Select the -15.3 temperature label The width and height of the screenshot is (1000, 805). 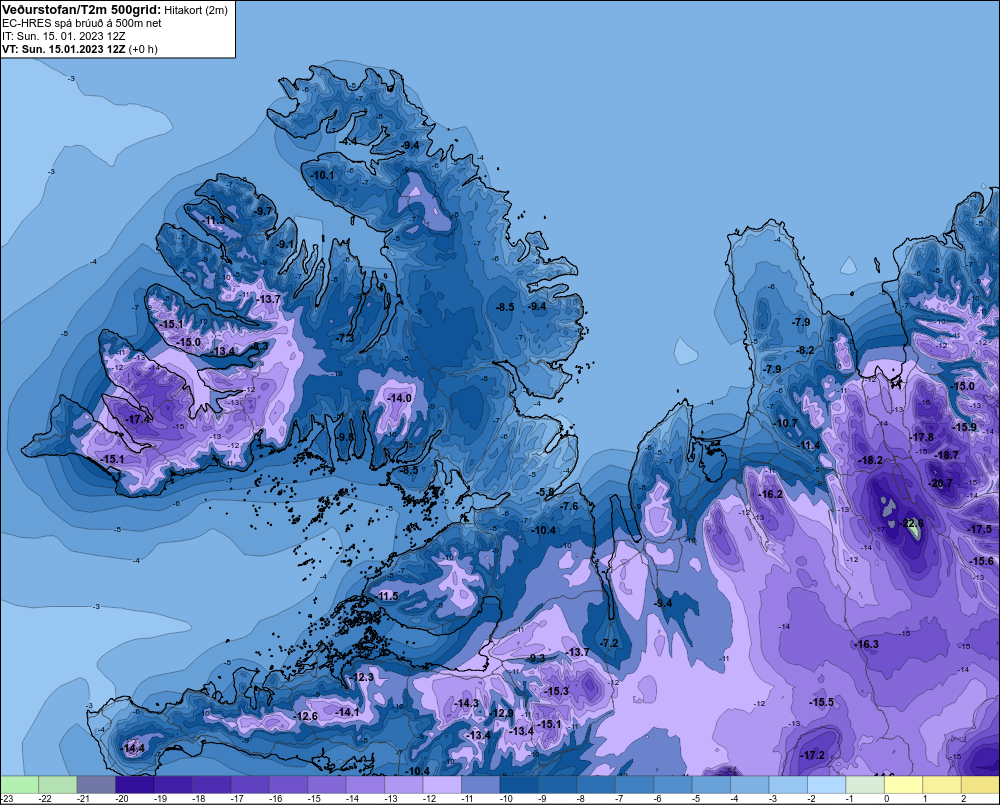tap(557, 691)
